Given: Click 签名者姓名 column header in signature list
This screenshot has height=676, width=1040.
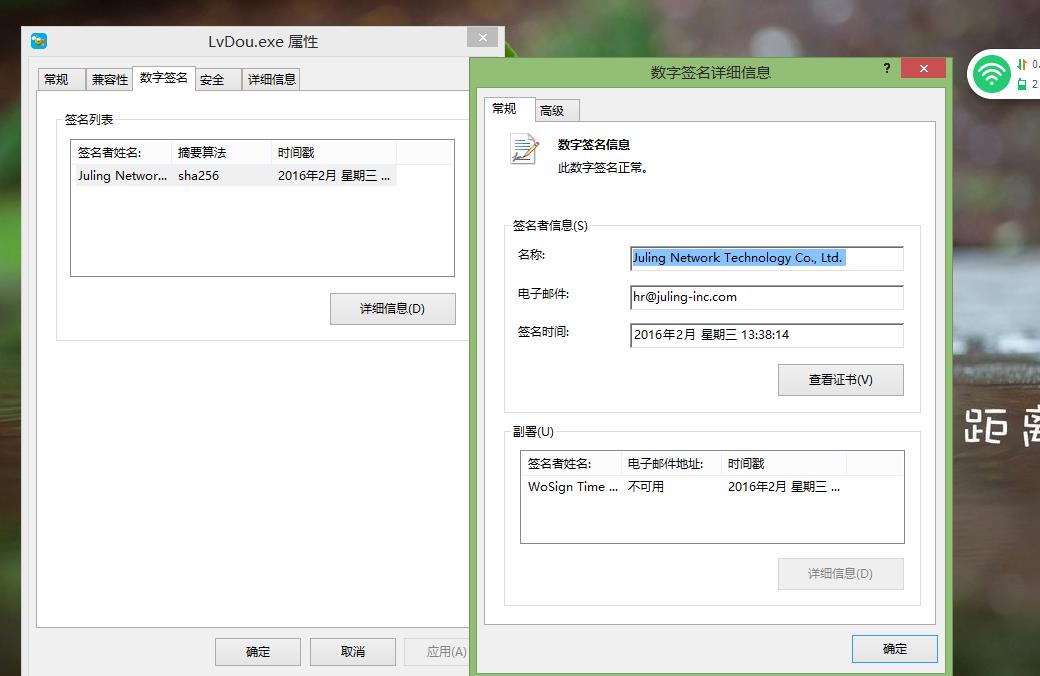Looking at the screenshot, I should 122,153.
